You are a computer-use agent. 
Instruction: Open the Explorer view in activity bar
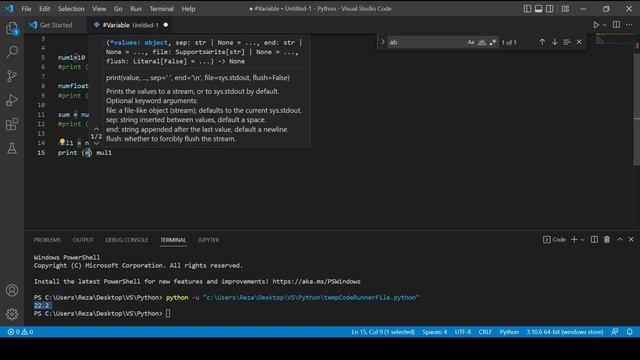(12, 28)
